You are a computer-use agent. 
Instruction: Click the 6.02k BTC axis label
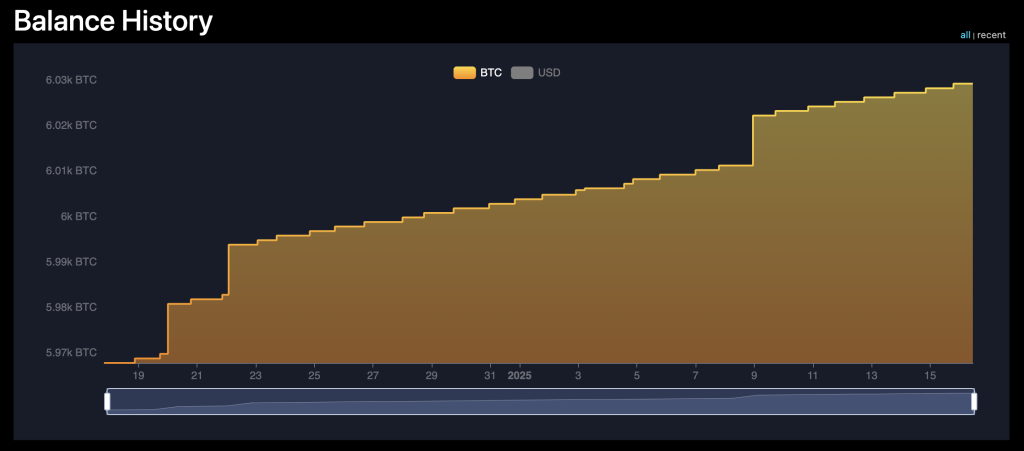coord(71,125)
